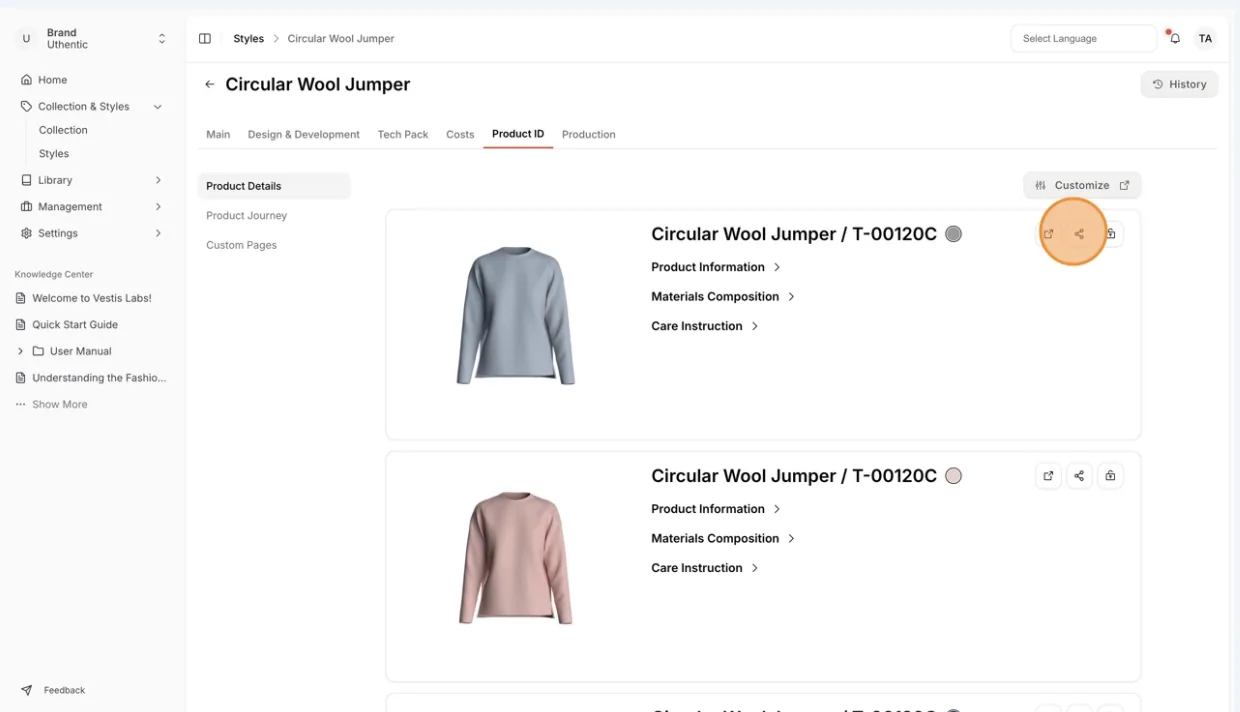Share the gray Circular Wool Jumper
This screenshot has width=1240, height=712.
pyautogui.click(x=1079, y=234)
